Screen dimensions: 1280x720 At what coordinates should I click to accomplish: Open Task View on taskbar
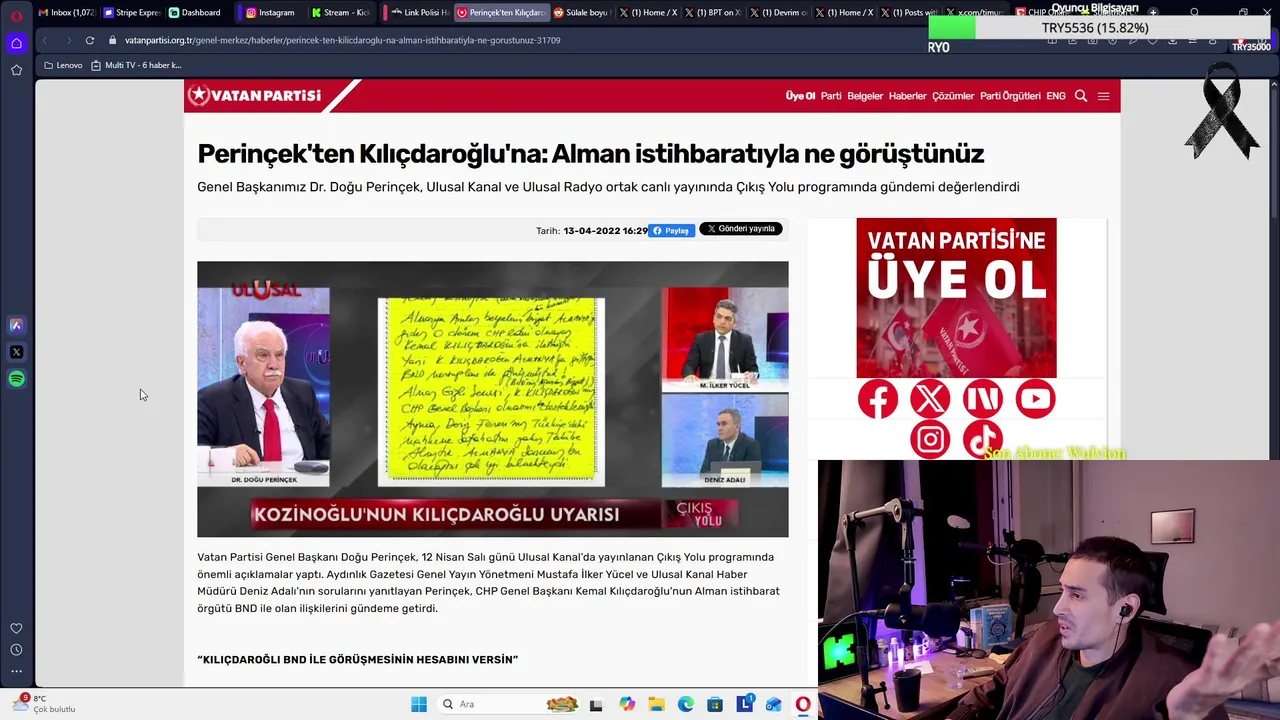pos(596,704)
